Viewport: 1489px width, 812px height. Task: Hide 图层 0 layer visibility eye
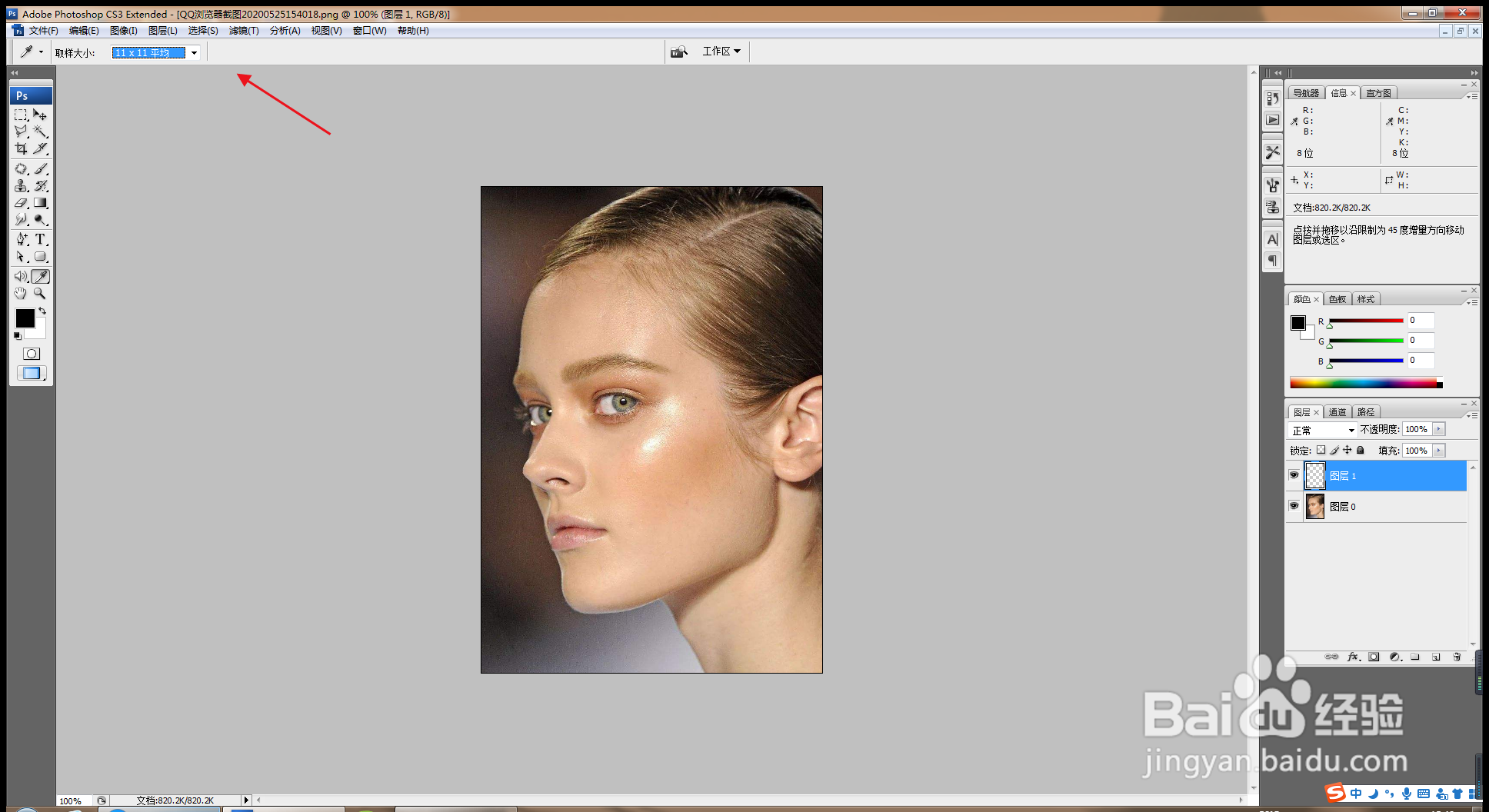pos(1294,506)
